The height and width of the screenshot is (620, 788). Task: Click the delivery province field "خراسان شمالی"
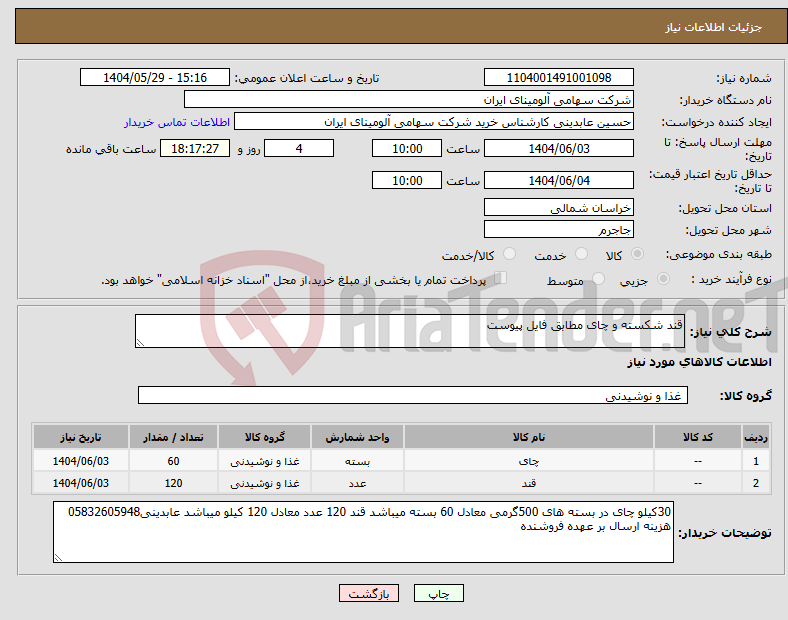pyautogui.click(x=558, y=208)
